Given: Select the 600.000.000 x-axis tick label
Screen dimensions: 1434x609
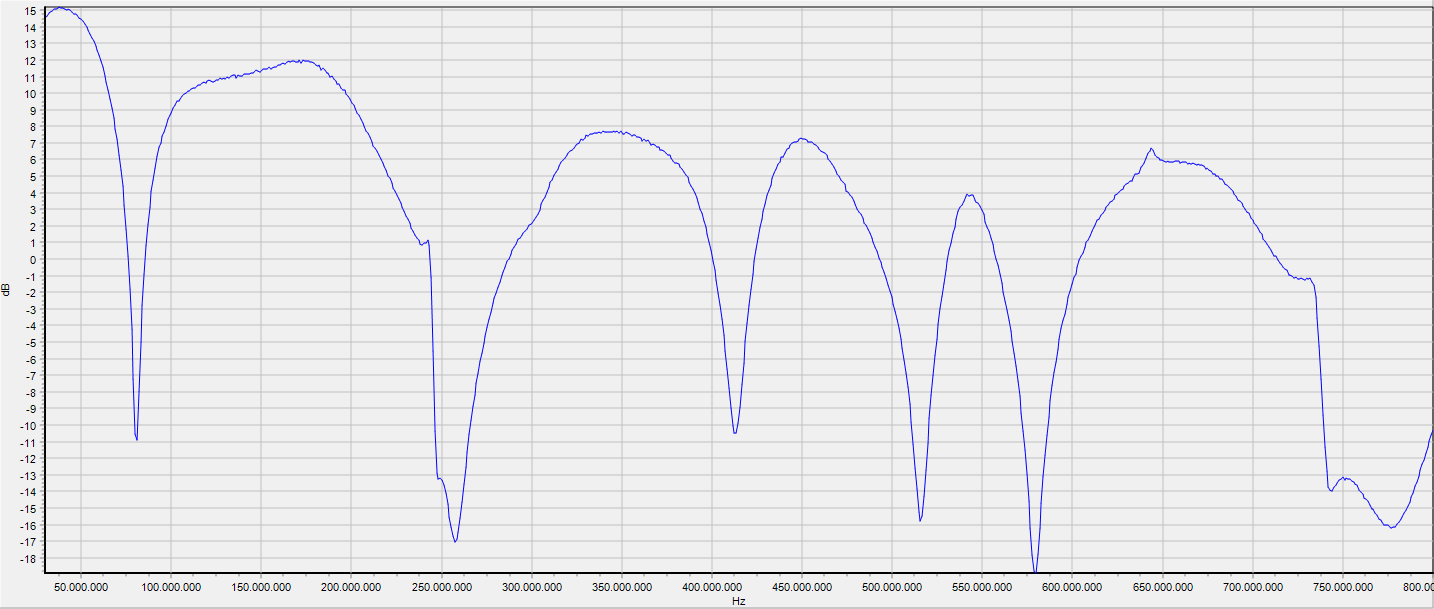Looking at the screenshot, I should coord(1071,587).
